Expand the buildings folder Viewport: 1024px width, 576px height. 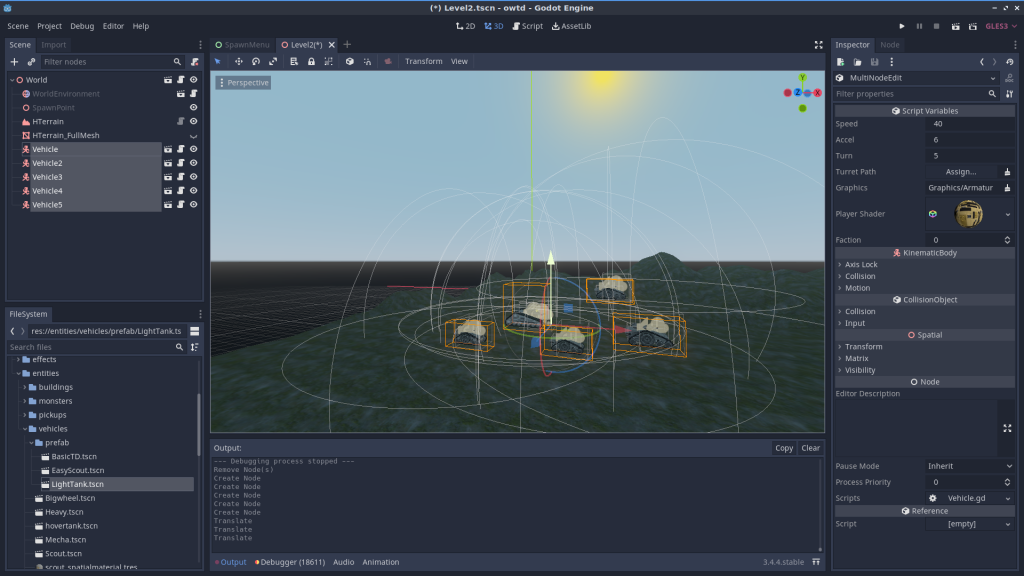click(25, 387)
